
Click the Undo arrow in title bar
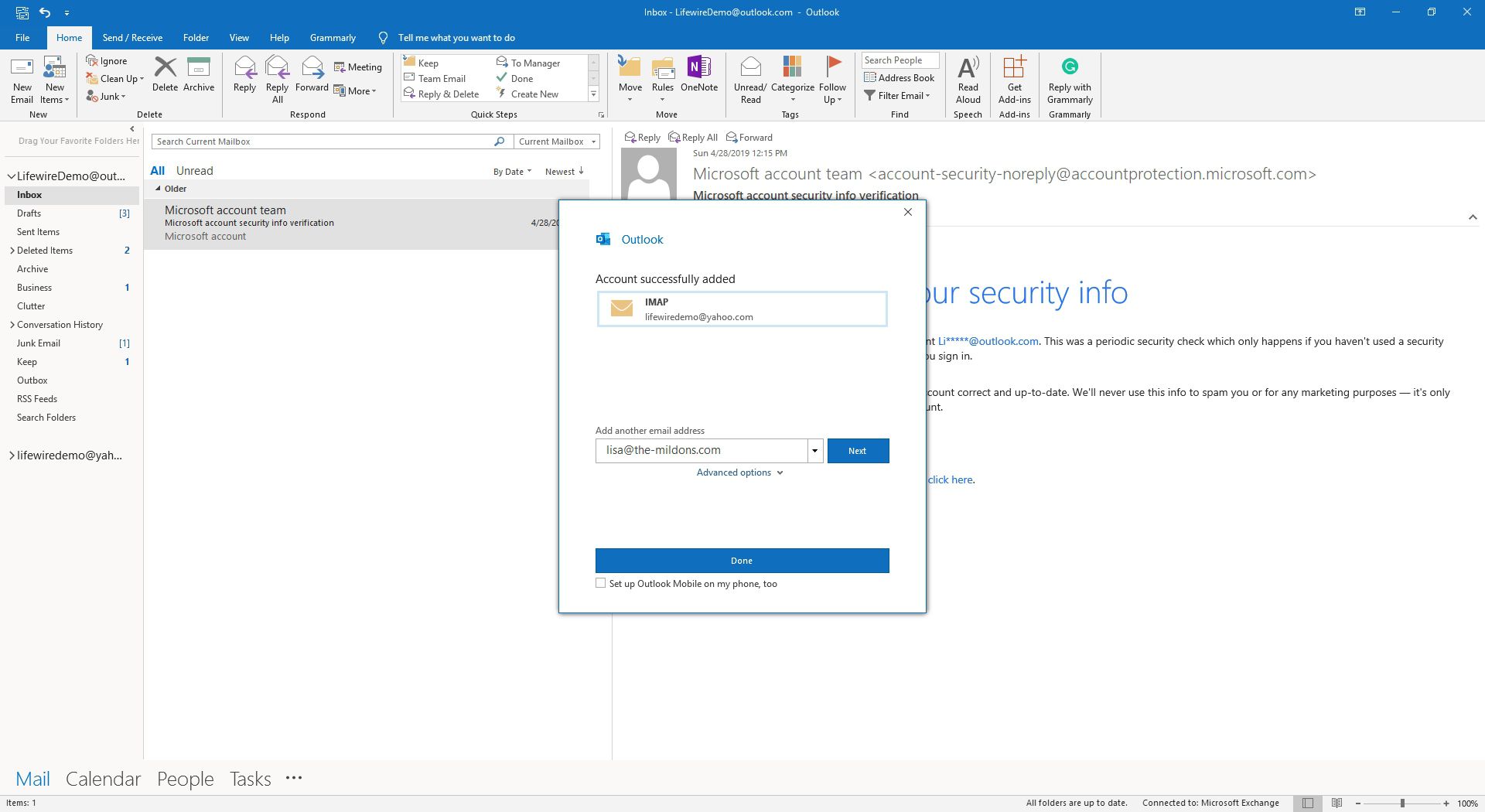pyautogui.click(x=45, y=12)
